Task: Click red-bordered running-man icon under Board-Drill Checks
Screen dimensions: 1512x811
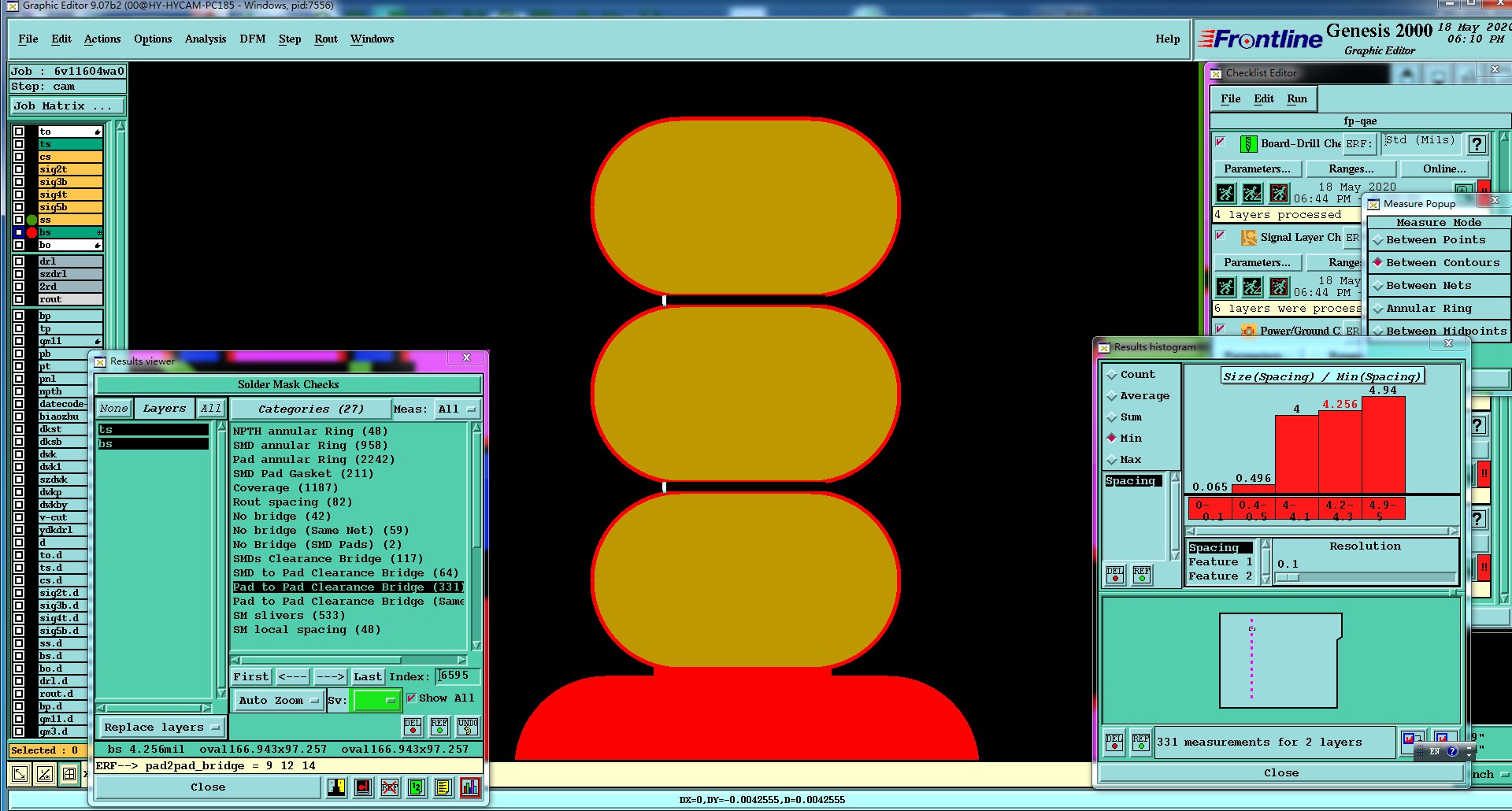Action: 1280,193
